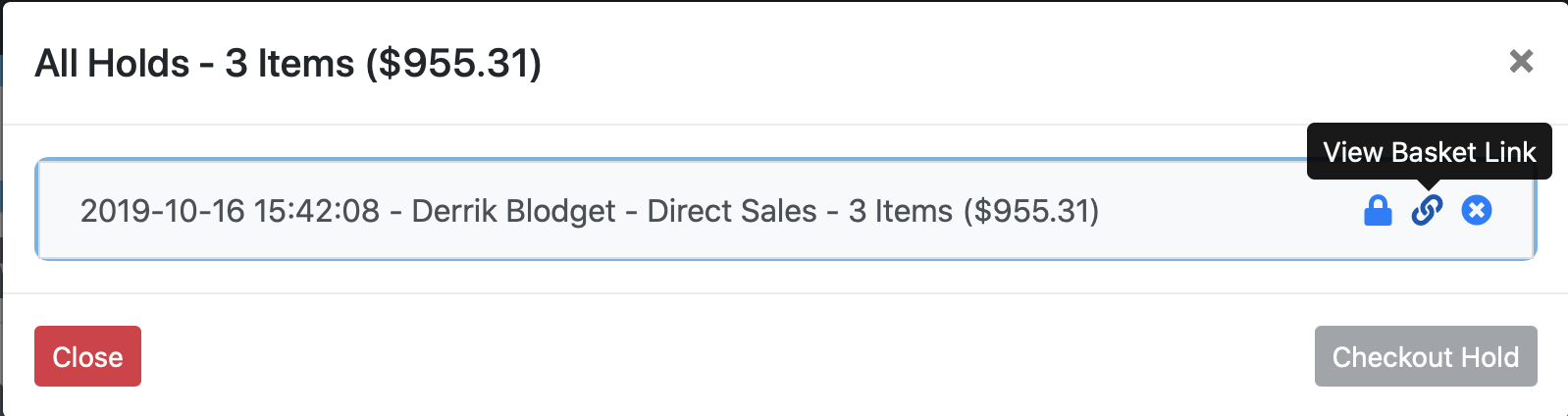Dismiss the All Holds dialog with X

(x=1521, y=61)
